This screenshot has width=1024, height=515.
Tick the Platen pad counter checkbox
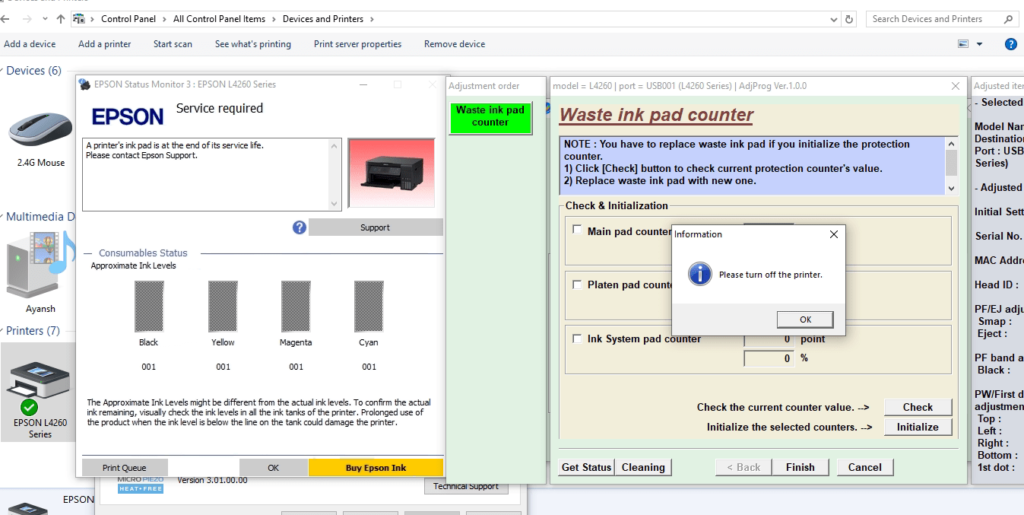tap(577, 285)
